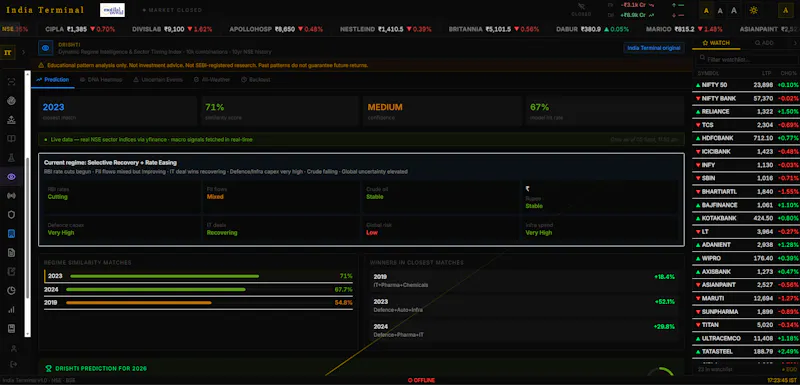Select the large A font size
This screenshot has width=800, height=385.
click(x=734, y=10)
